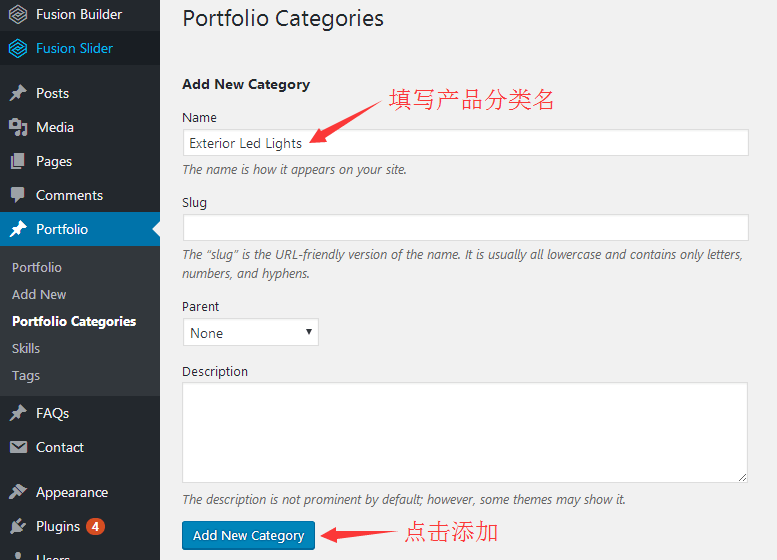Viewport: 777px width, 560px height.
Task: Click the Appearance paintbrush icon
Action: pyautogui.click(x=18, y=492)
